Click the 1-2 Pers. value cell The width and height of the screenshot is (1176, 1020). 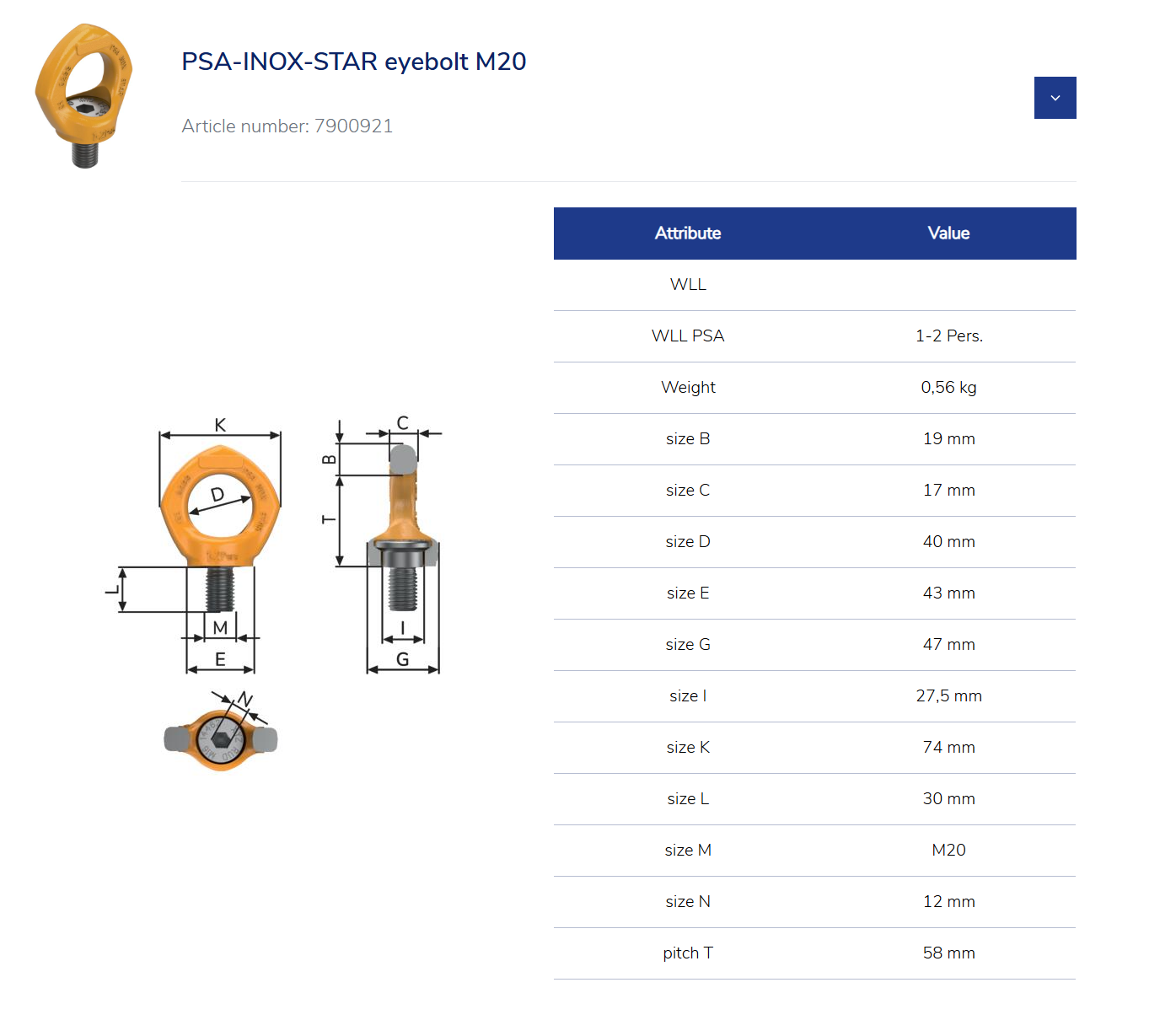(x=948, y=336)
